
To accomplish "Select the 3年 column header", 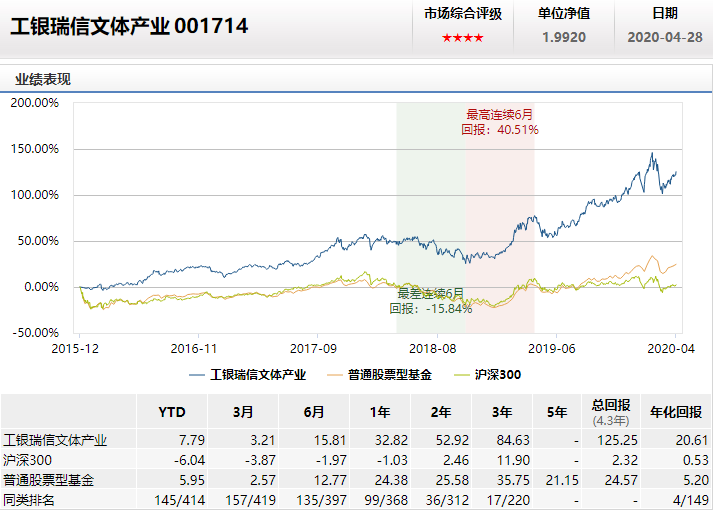I will (x=502, y=412).
